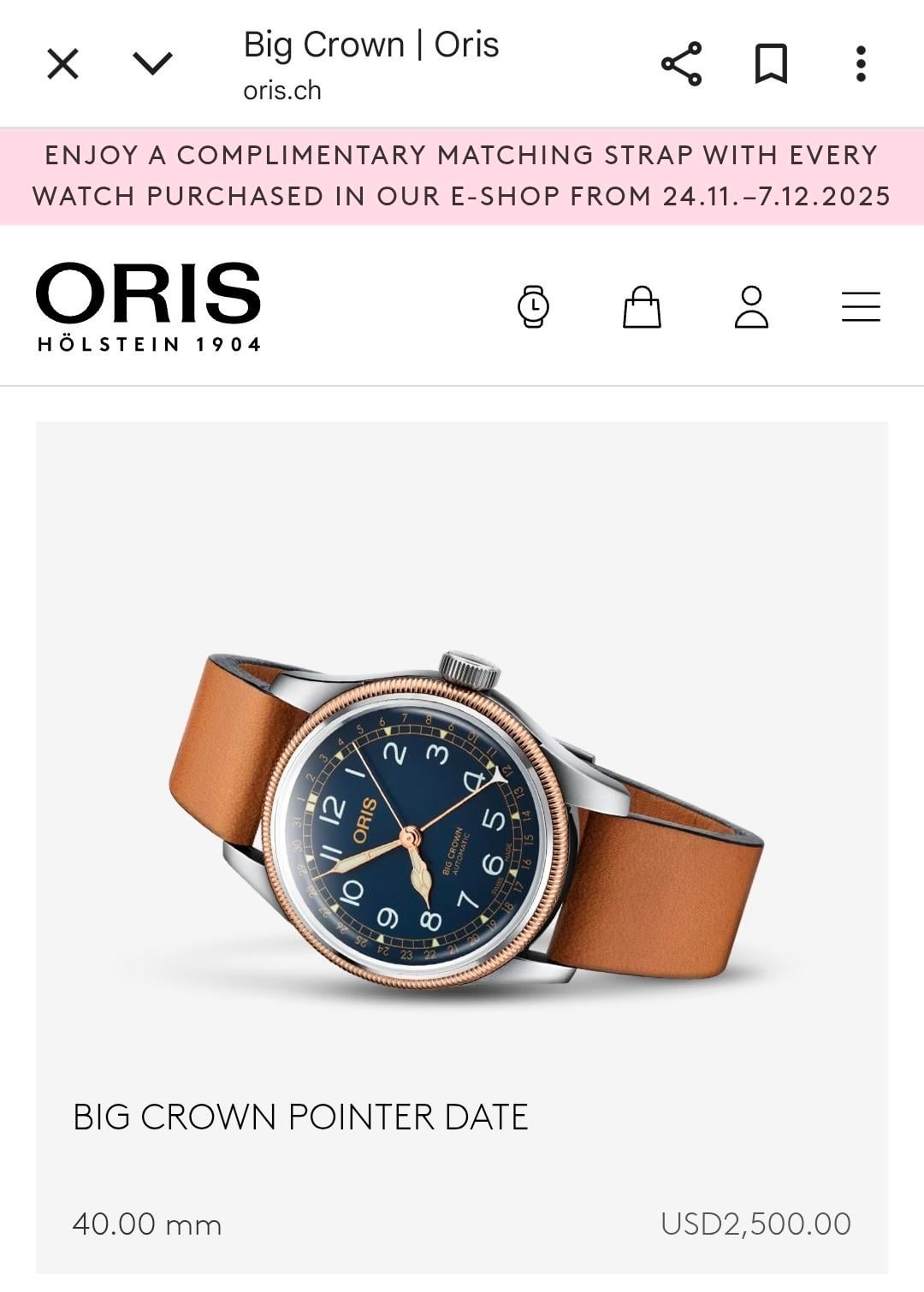Tap the complimentary strap promo banner
The height and width of the screenshot is (1292, 924).
click(x=462, y=176)
